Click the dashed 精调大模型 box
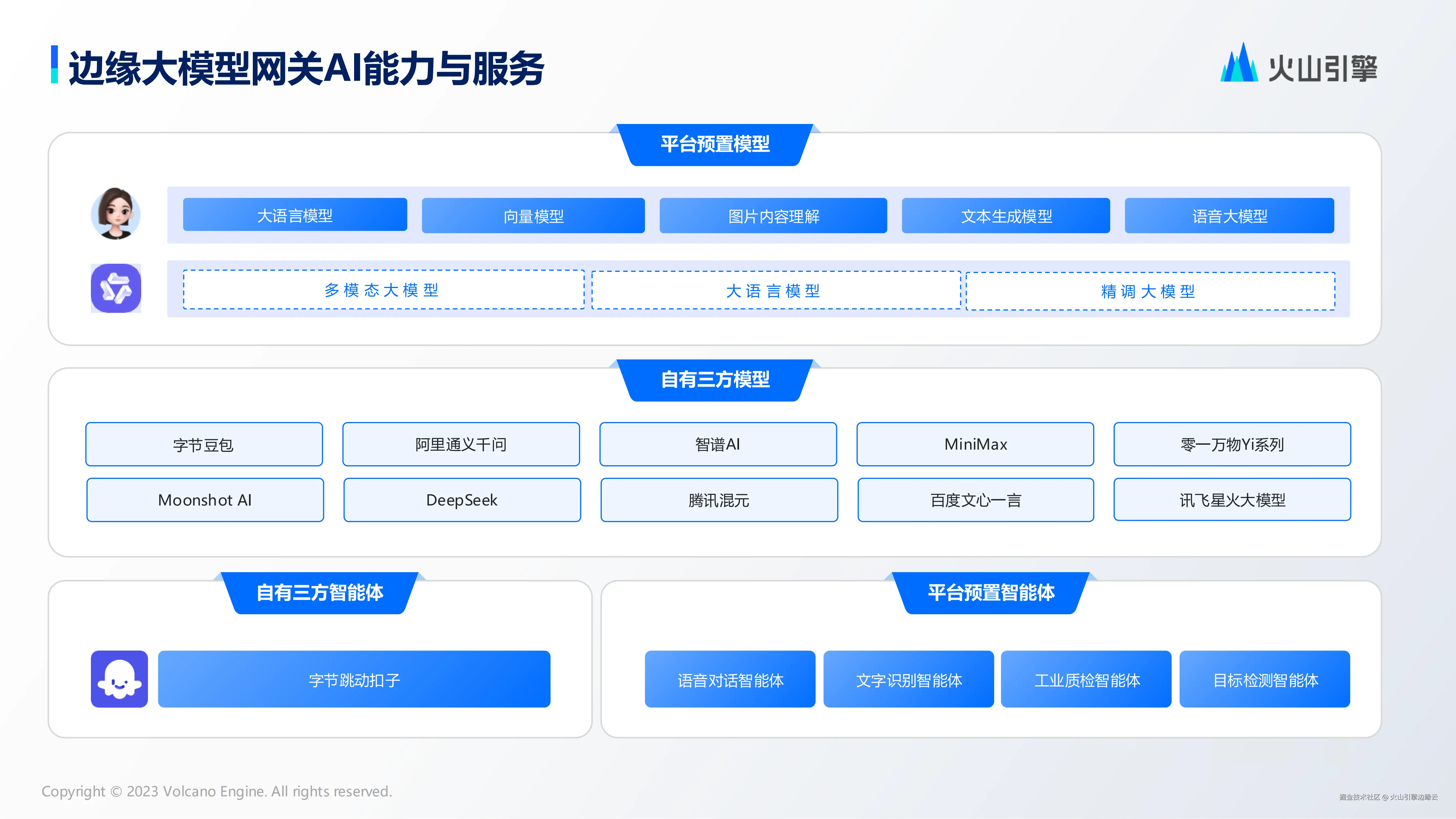Viewport: 1456px width, 819px height. click(x=1150, y=292)
